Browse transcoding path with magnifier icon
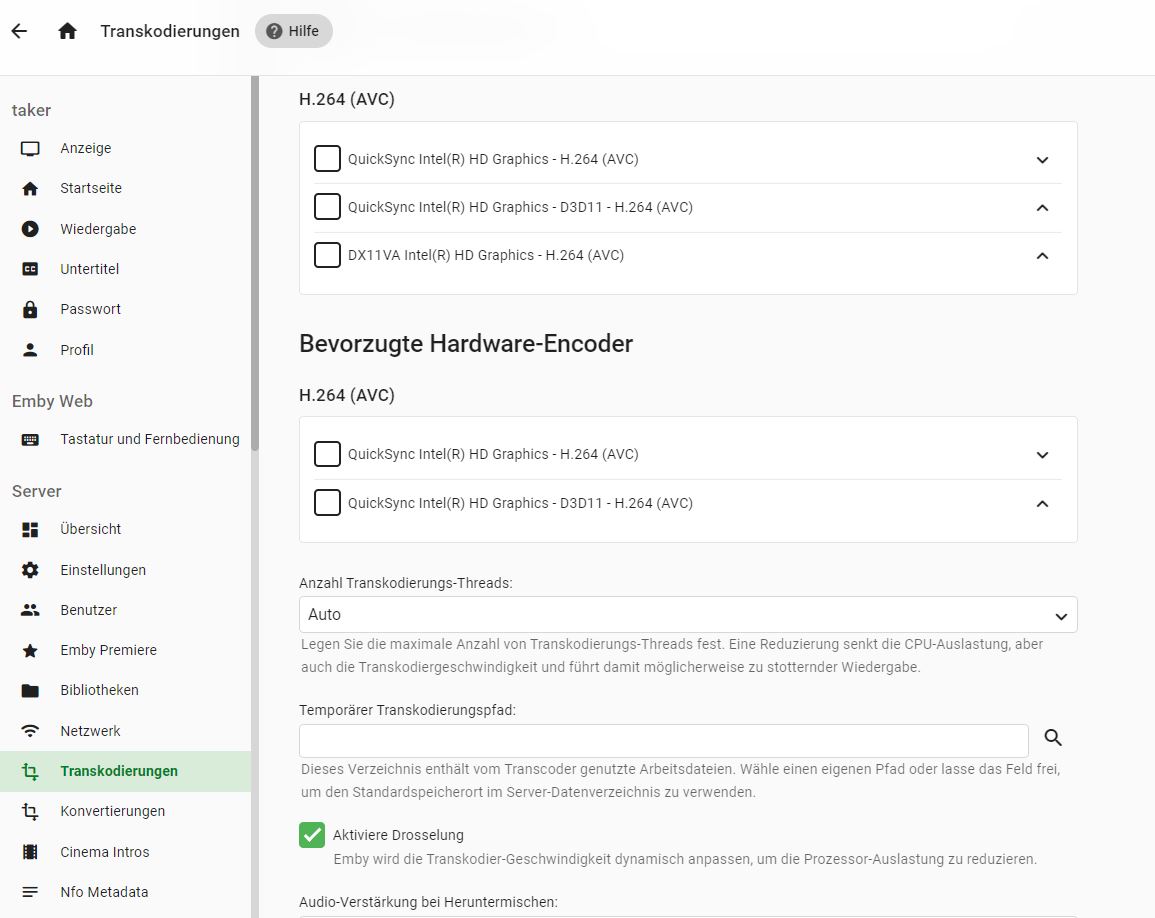Screen dimensions: 1155x918 [x=1053, y=737]
